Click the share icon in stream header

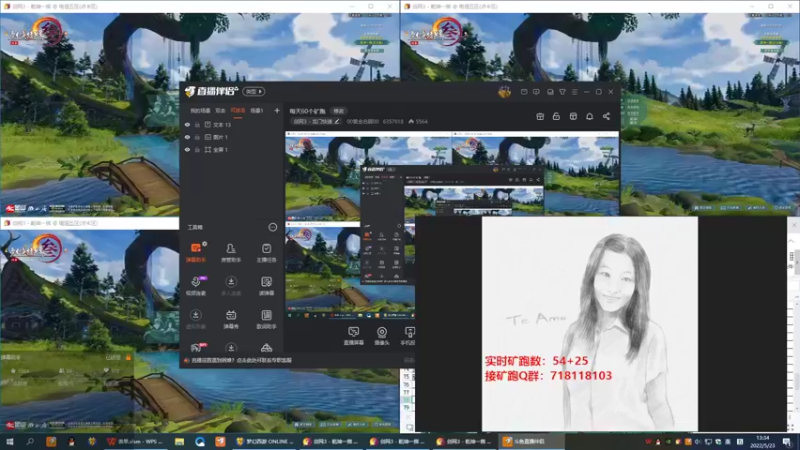coord(606,116)
